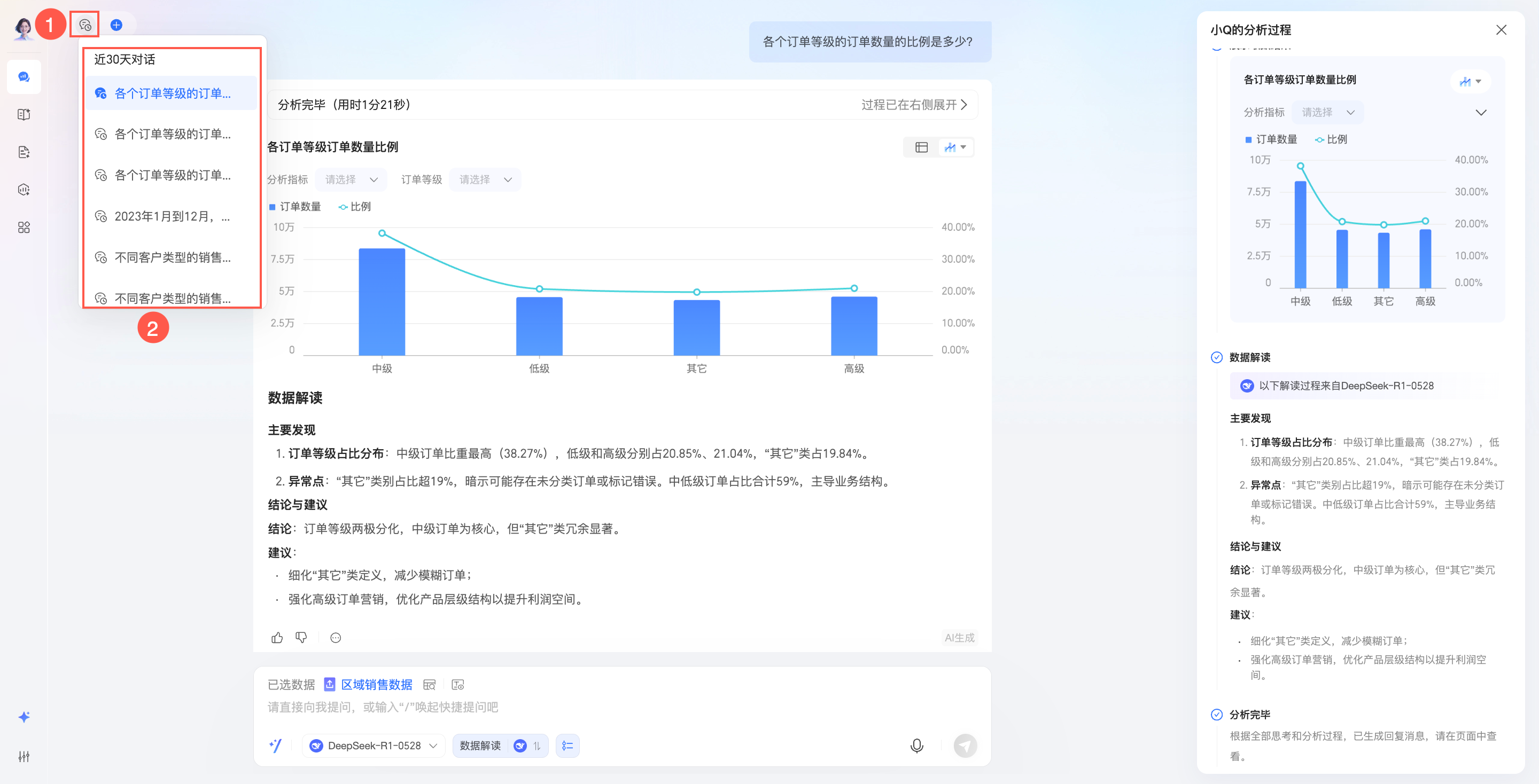Open the apps grid sidebar icon

point(24,228)
